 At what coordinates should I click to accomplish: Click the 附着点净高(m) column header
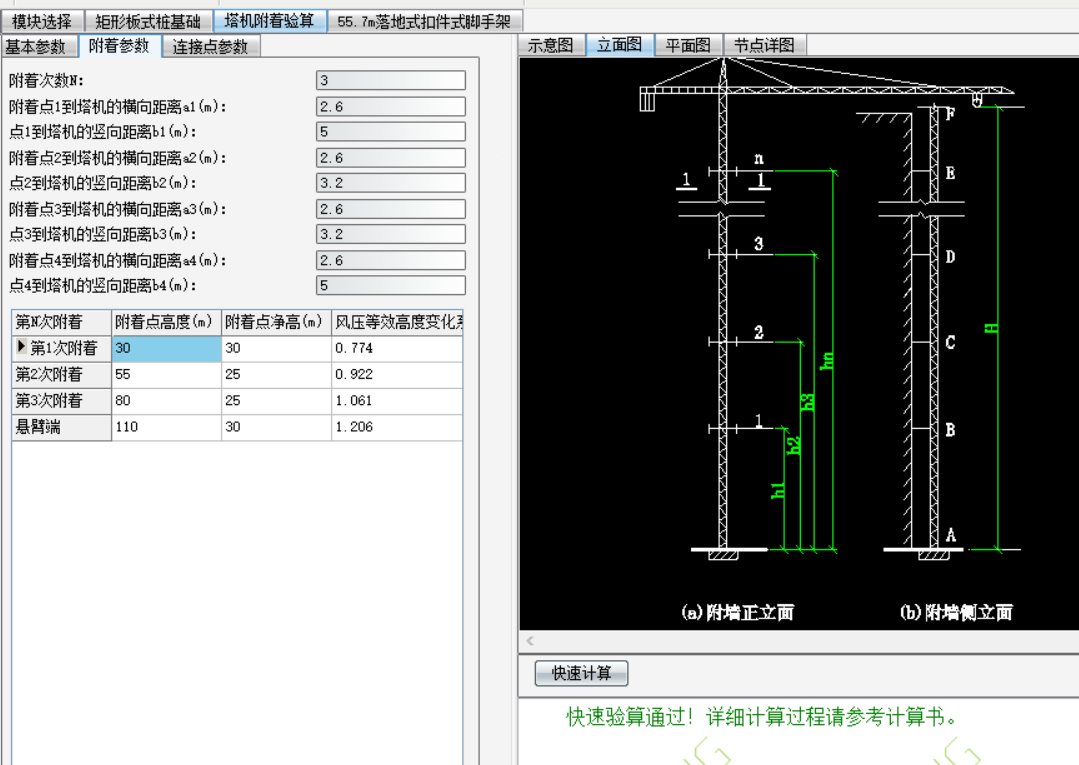click(x=277, y=322)
